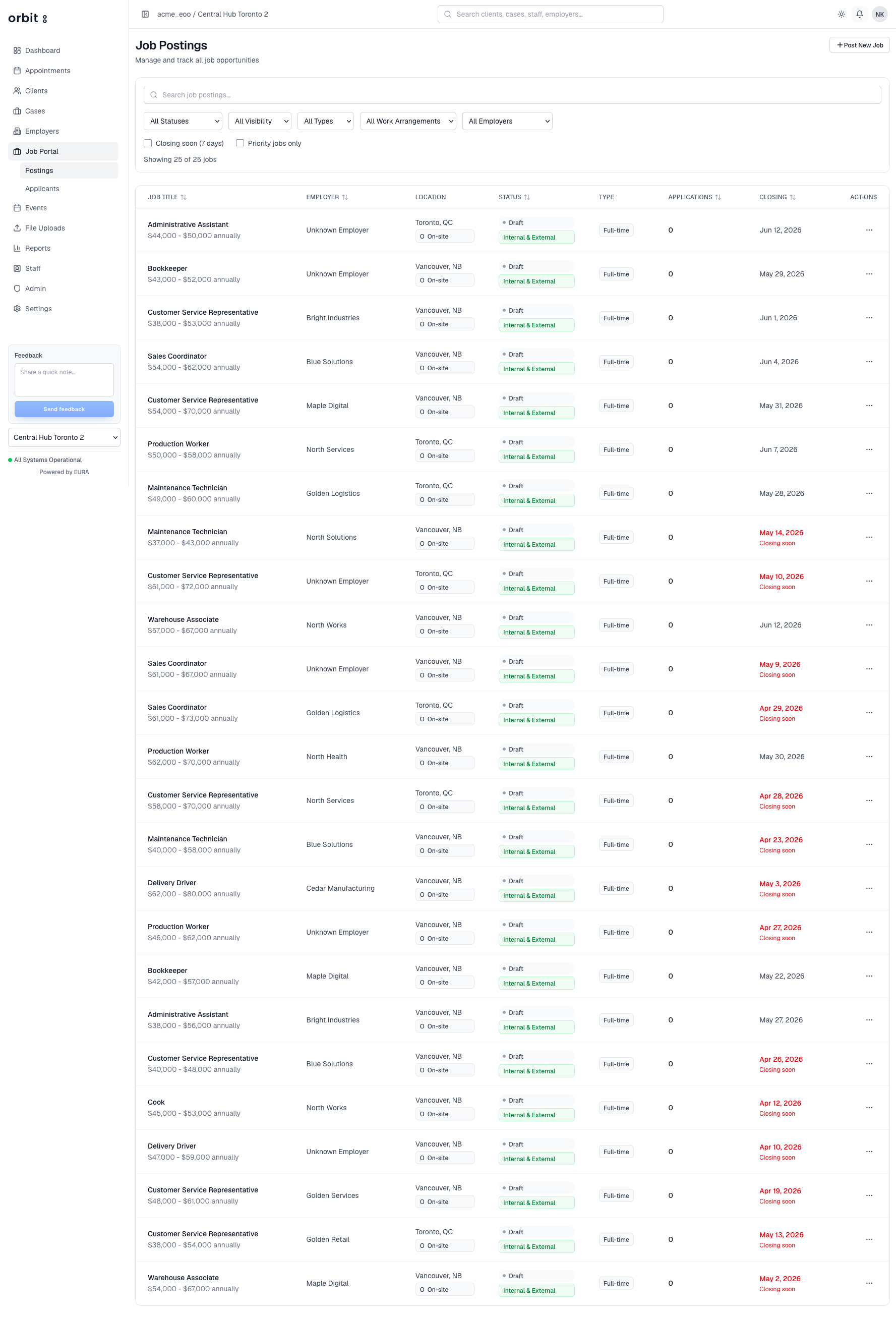This screenshot has height=1318, width=896.
Task: Click Apr 12, 2026 closing date
Action: coord(781,1103)
